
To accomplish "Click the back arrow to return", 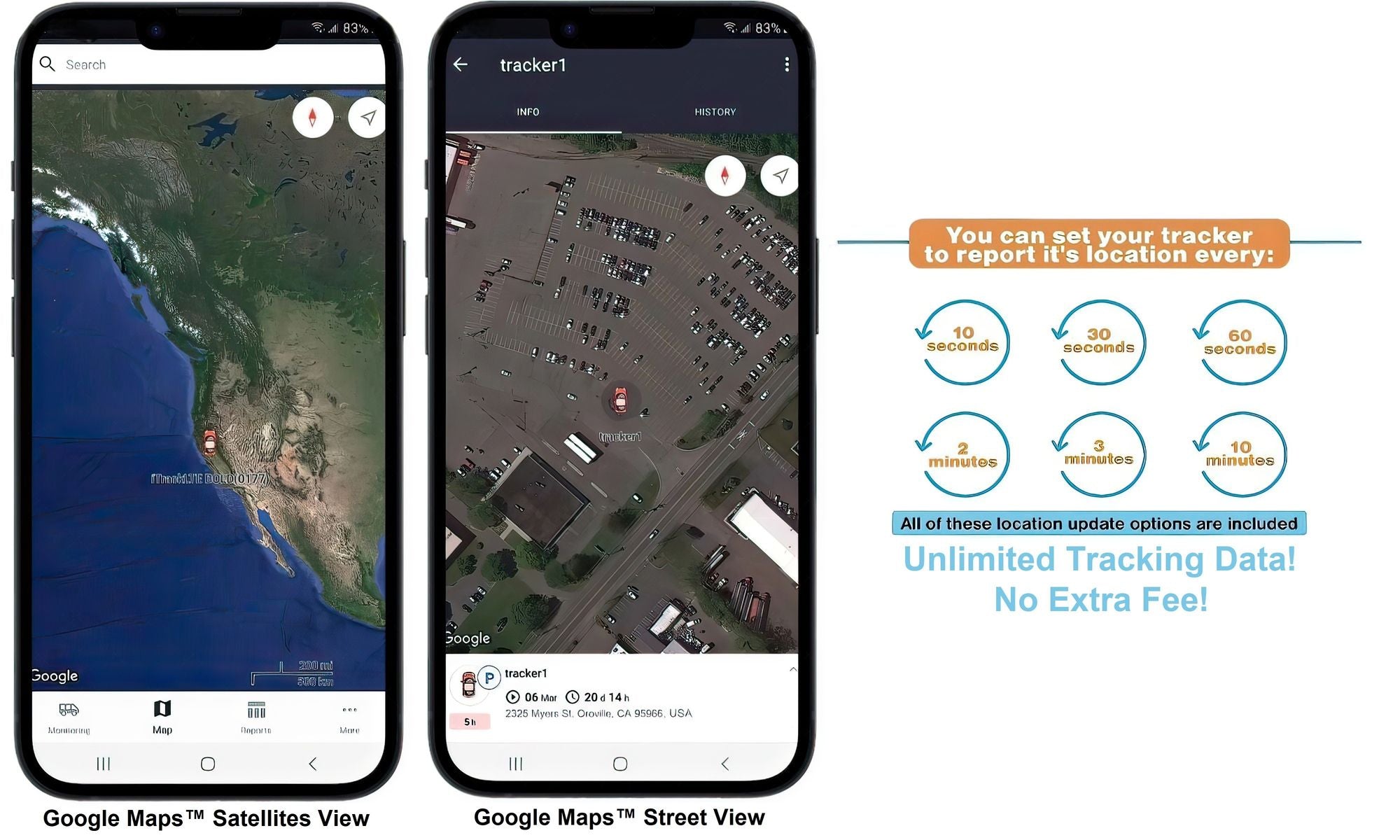I will click(459, 63).
